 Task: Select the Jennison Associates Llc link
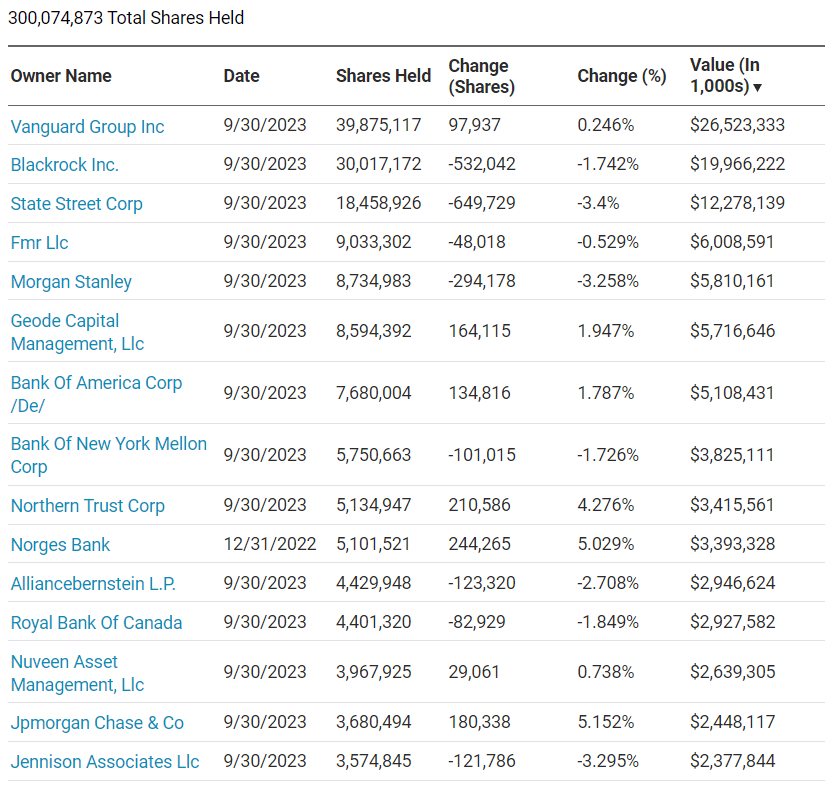click(x=102, y=762)
